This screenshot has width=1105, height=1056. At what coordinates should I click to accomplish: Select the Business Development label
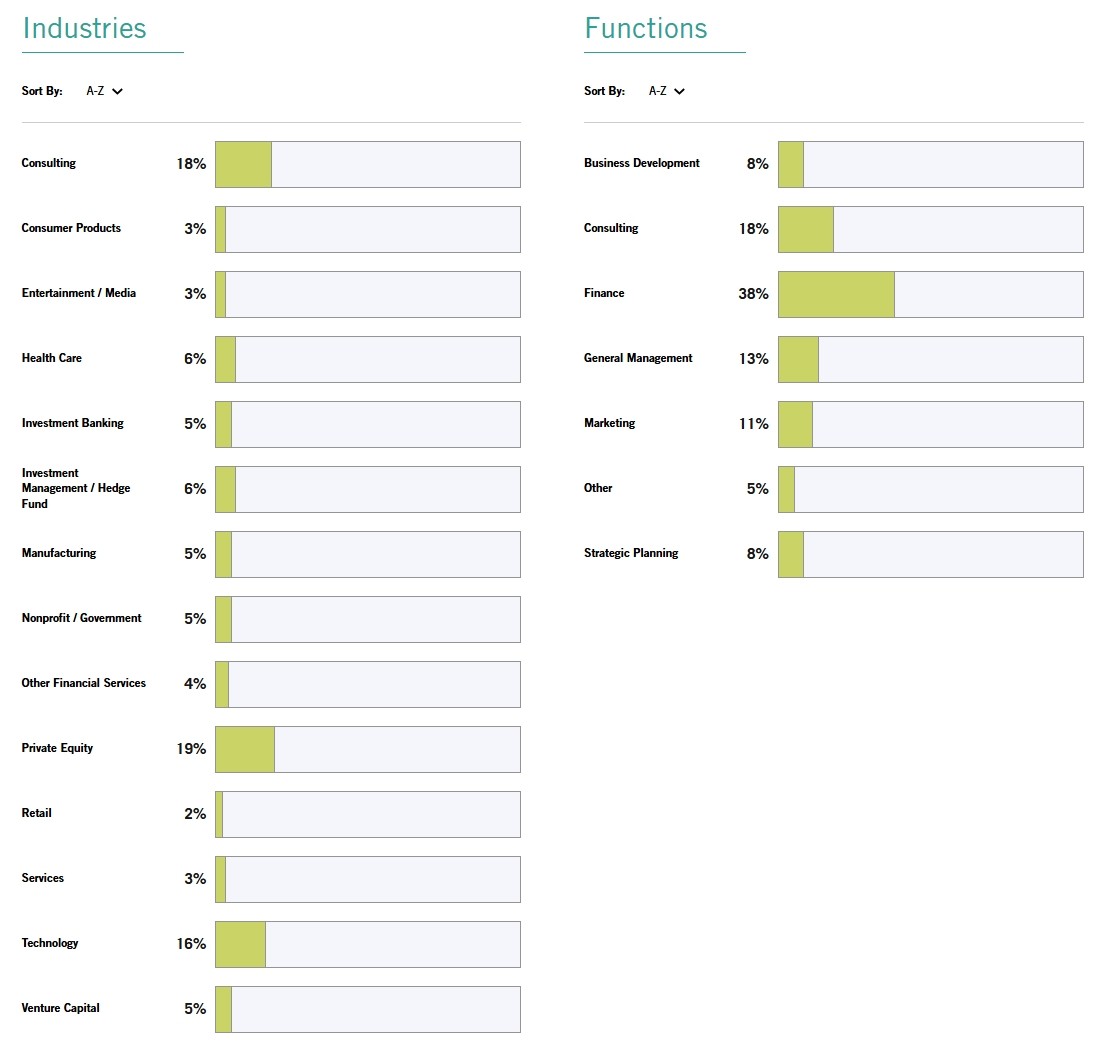pyautogui.click(x=642, y=163)
